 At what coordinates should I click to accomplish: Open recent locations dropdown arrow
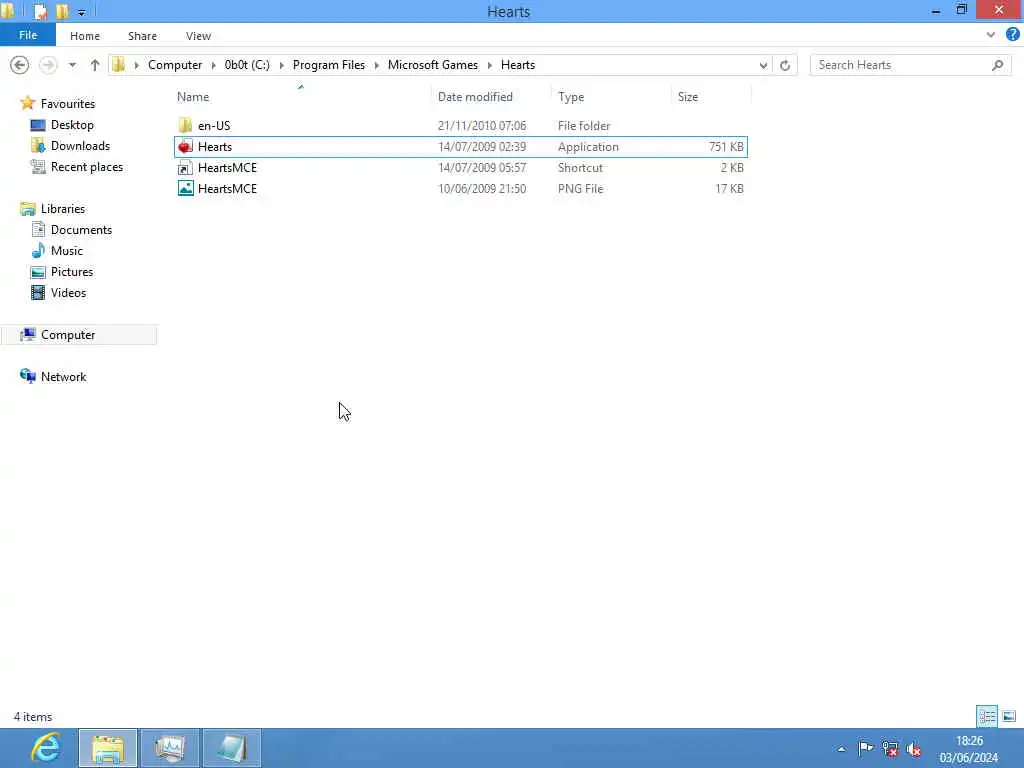72,65
